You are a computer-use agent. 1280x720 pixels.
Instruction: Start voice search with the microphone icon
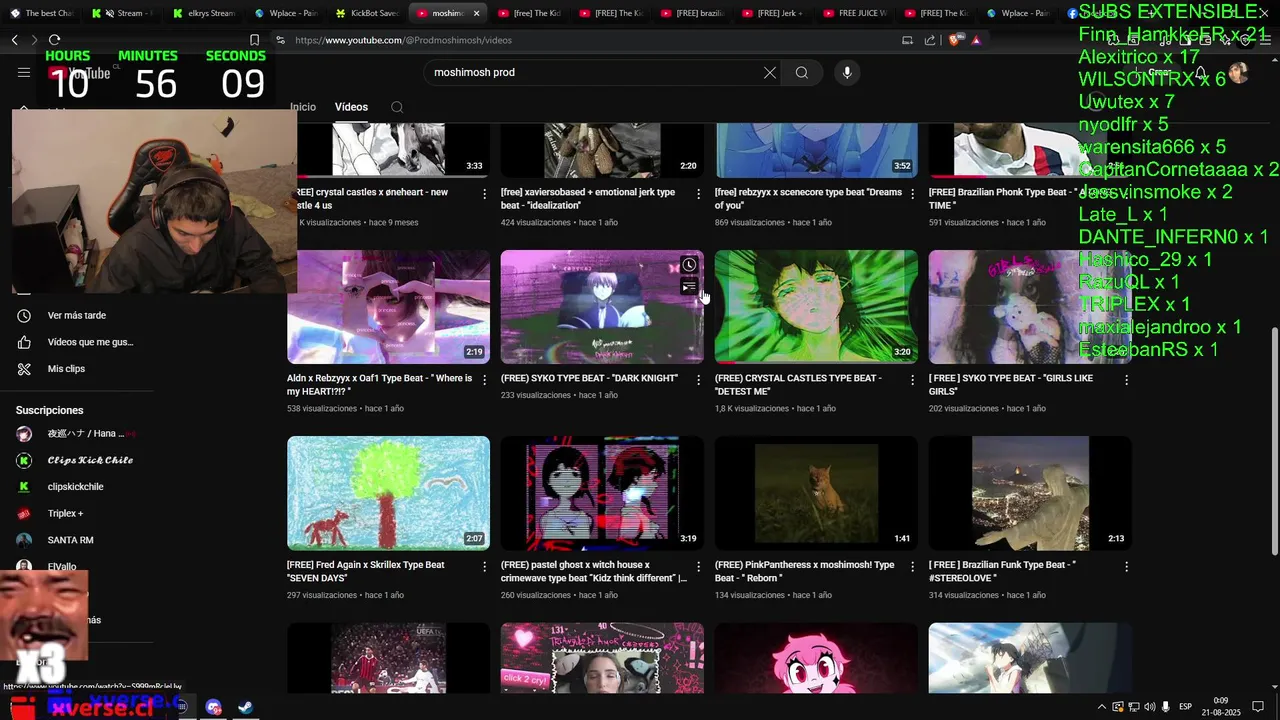click(847, 72)
